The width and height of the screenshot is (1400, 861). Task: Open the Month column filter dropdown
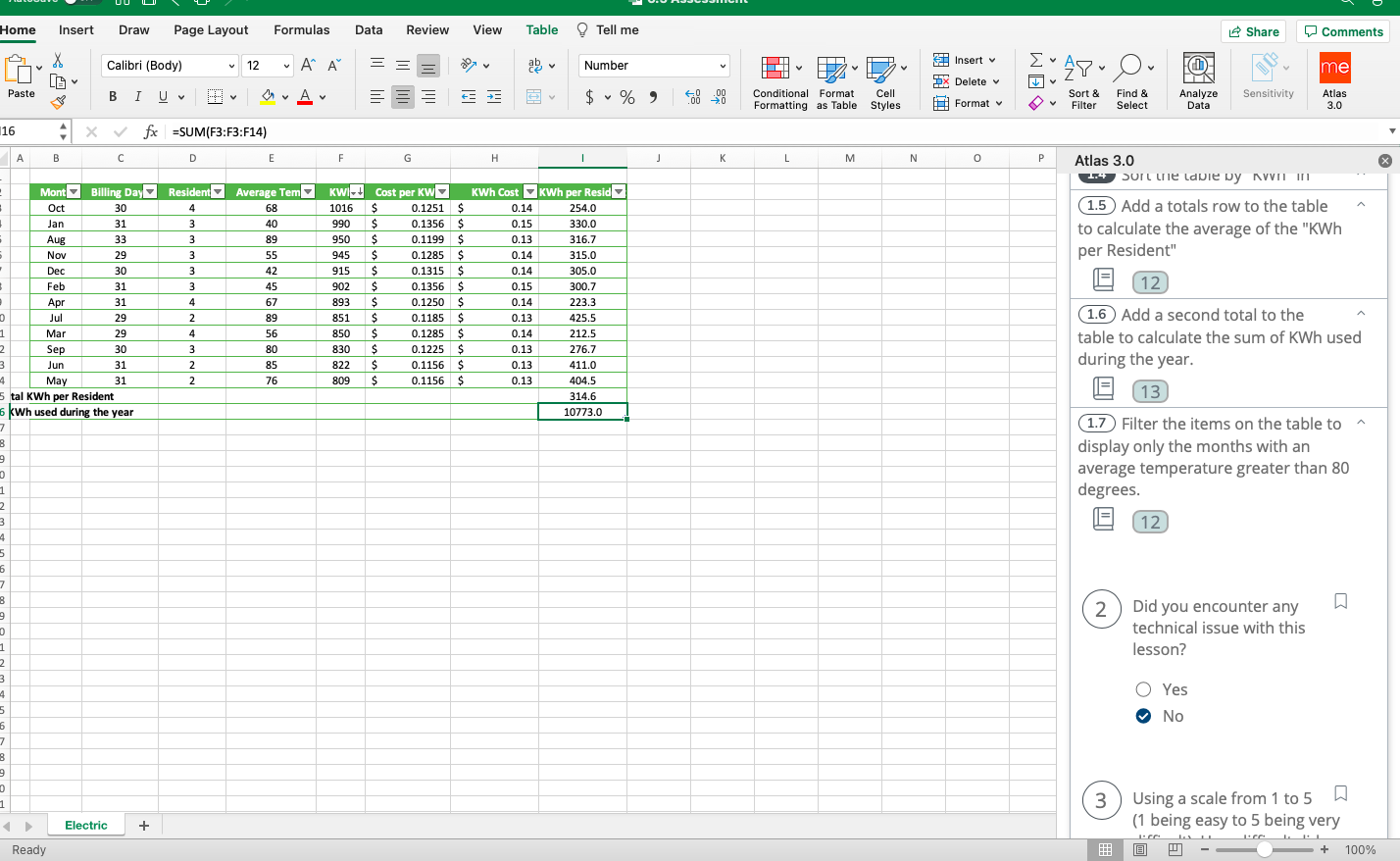(74, 192)
